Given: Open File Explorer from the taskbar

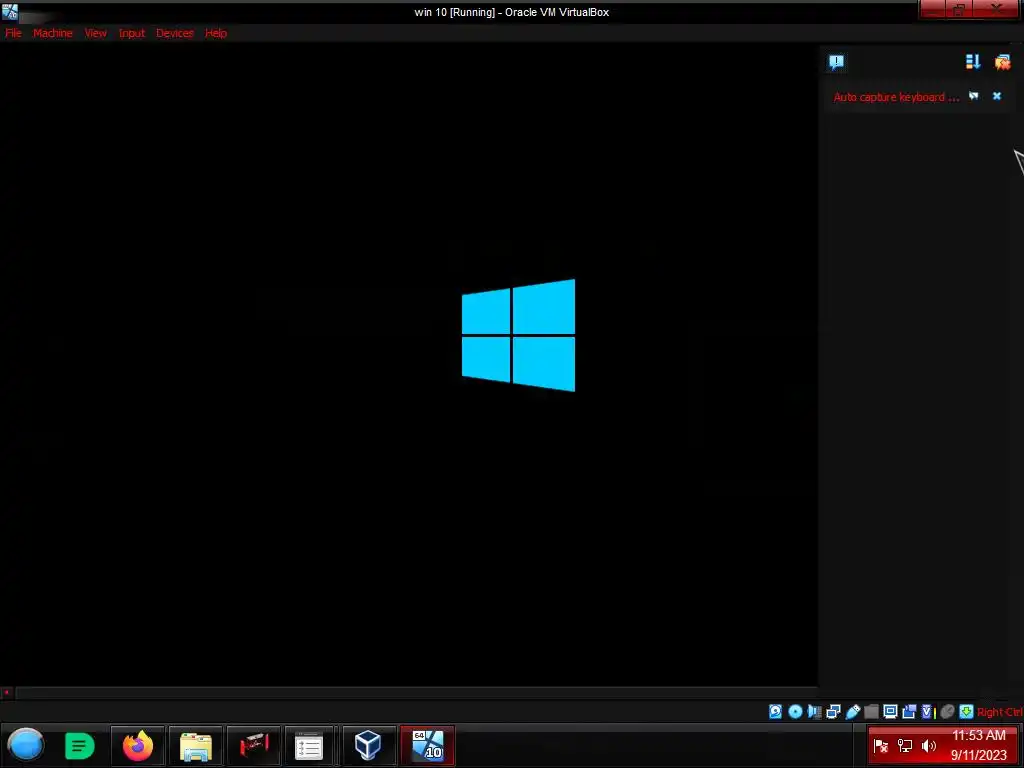Looking at the screenshot, I should click(196, 746).
